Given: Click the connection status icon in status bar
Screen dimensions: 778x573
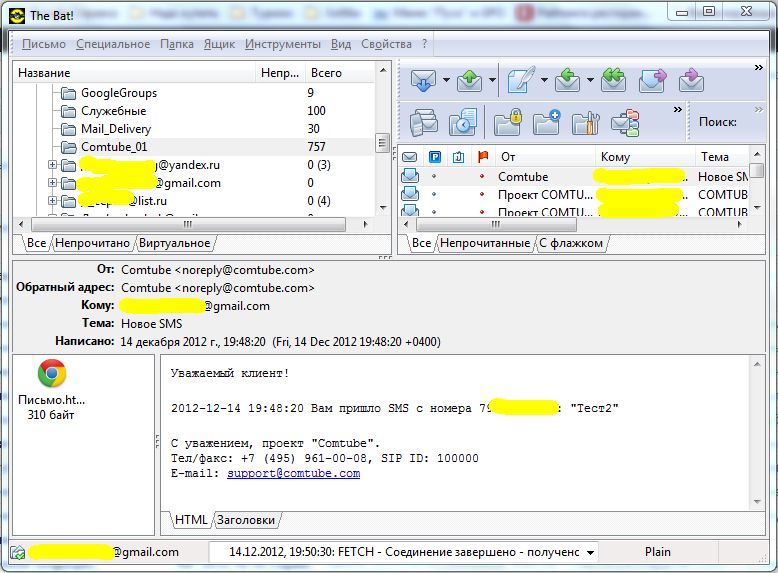Looking at the screenshot, I should 18,552.
